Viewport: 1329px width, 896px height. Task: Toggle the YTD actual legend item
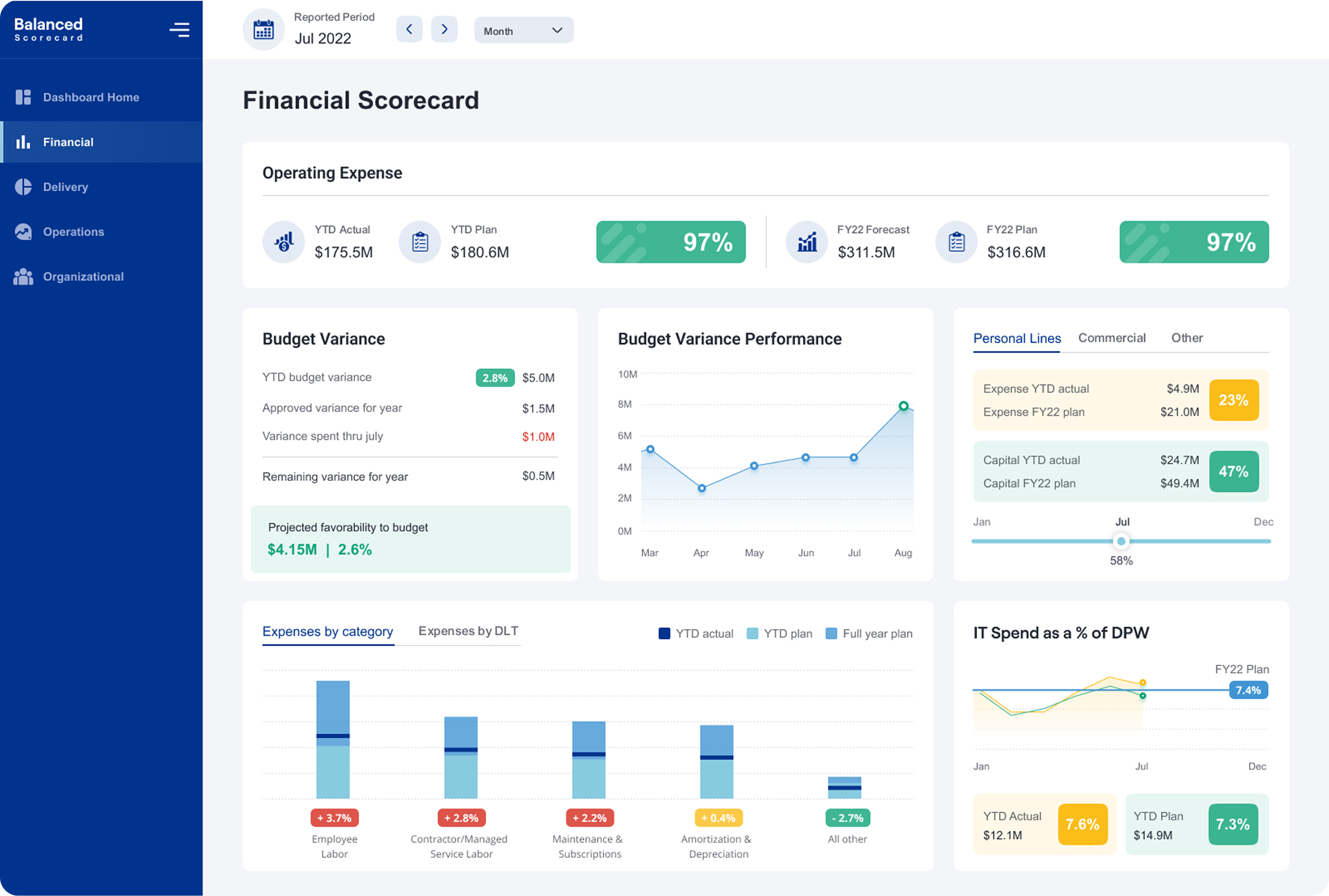point(695,633)
